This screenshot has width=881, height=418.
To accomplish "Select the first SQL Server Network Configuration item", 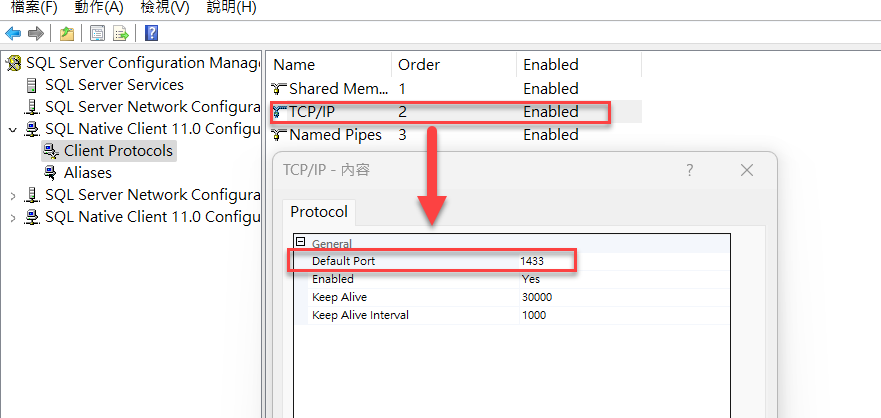I will [x=152, y=107].
